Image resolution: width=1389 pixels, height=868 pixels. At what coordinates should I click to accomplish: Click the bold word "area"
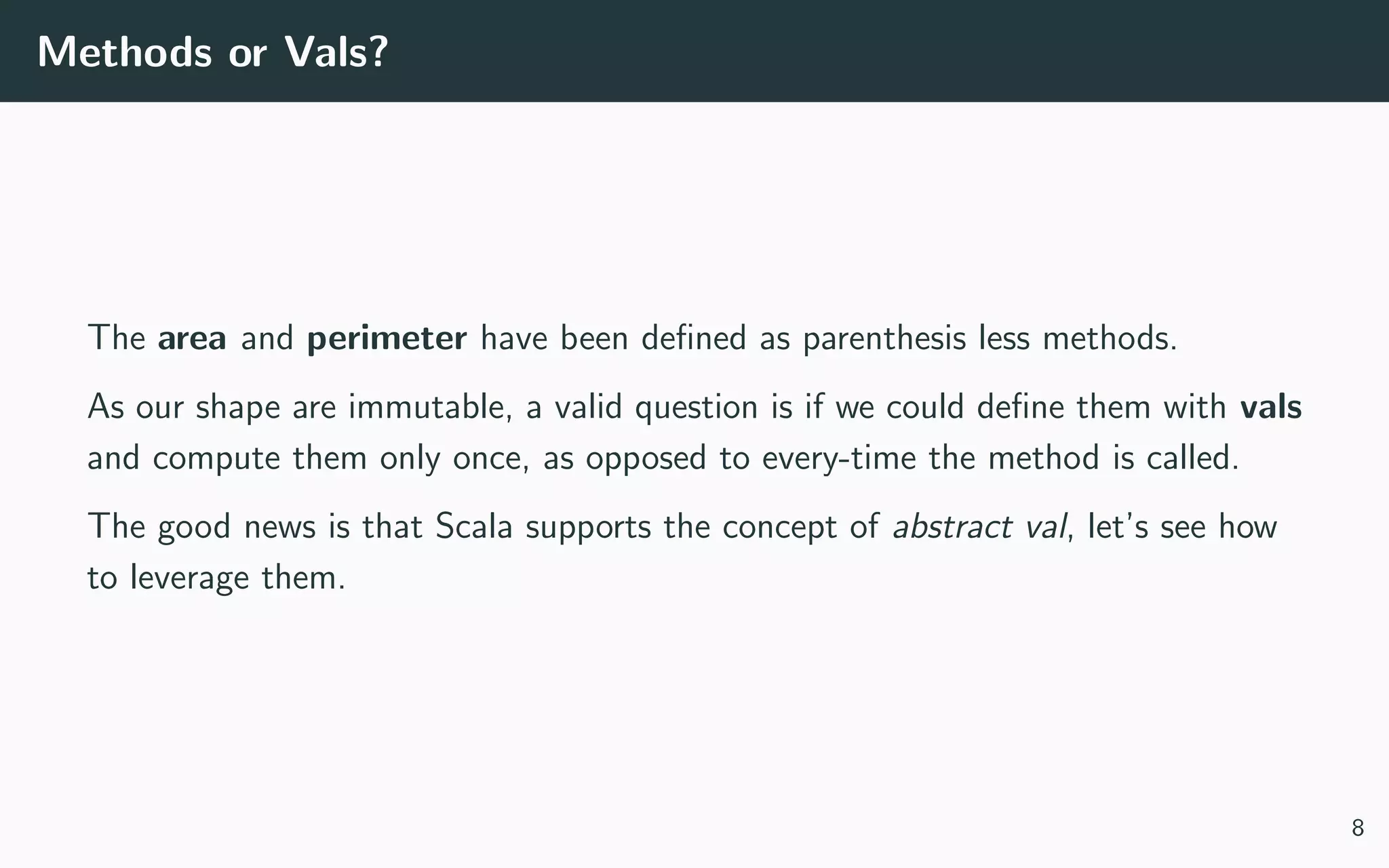coord(192,338)
